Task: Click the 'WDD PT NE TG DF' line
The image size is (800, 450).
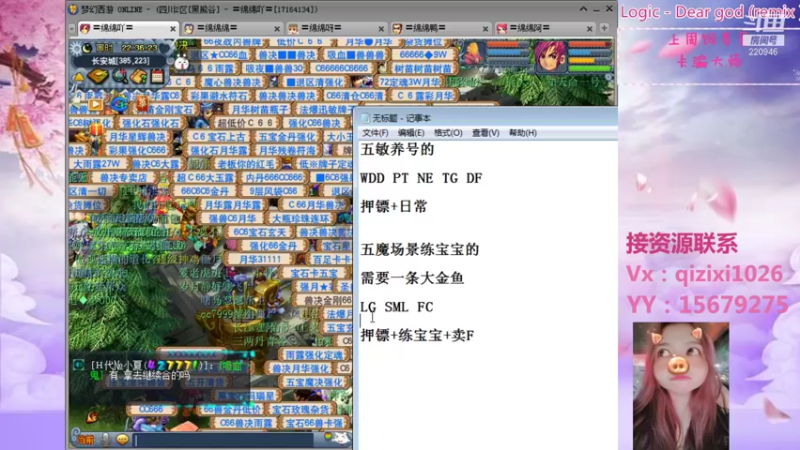Action: (421, 178)
